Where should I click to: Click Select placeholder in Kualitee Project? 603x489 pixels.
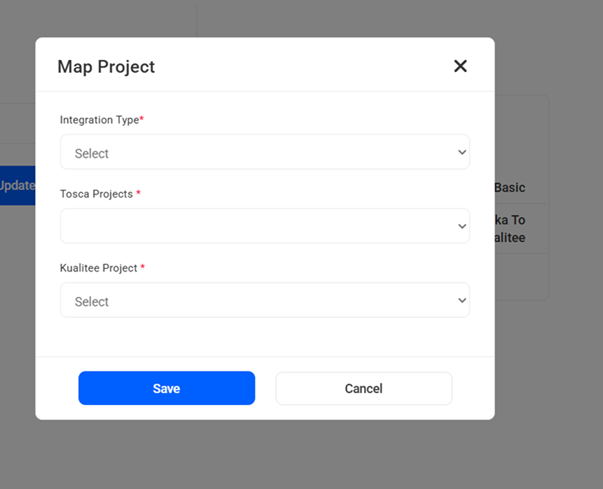[92, 302]
